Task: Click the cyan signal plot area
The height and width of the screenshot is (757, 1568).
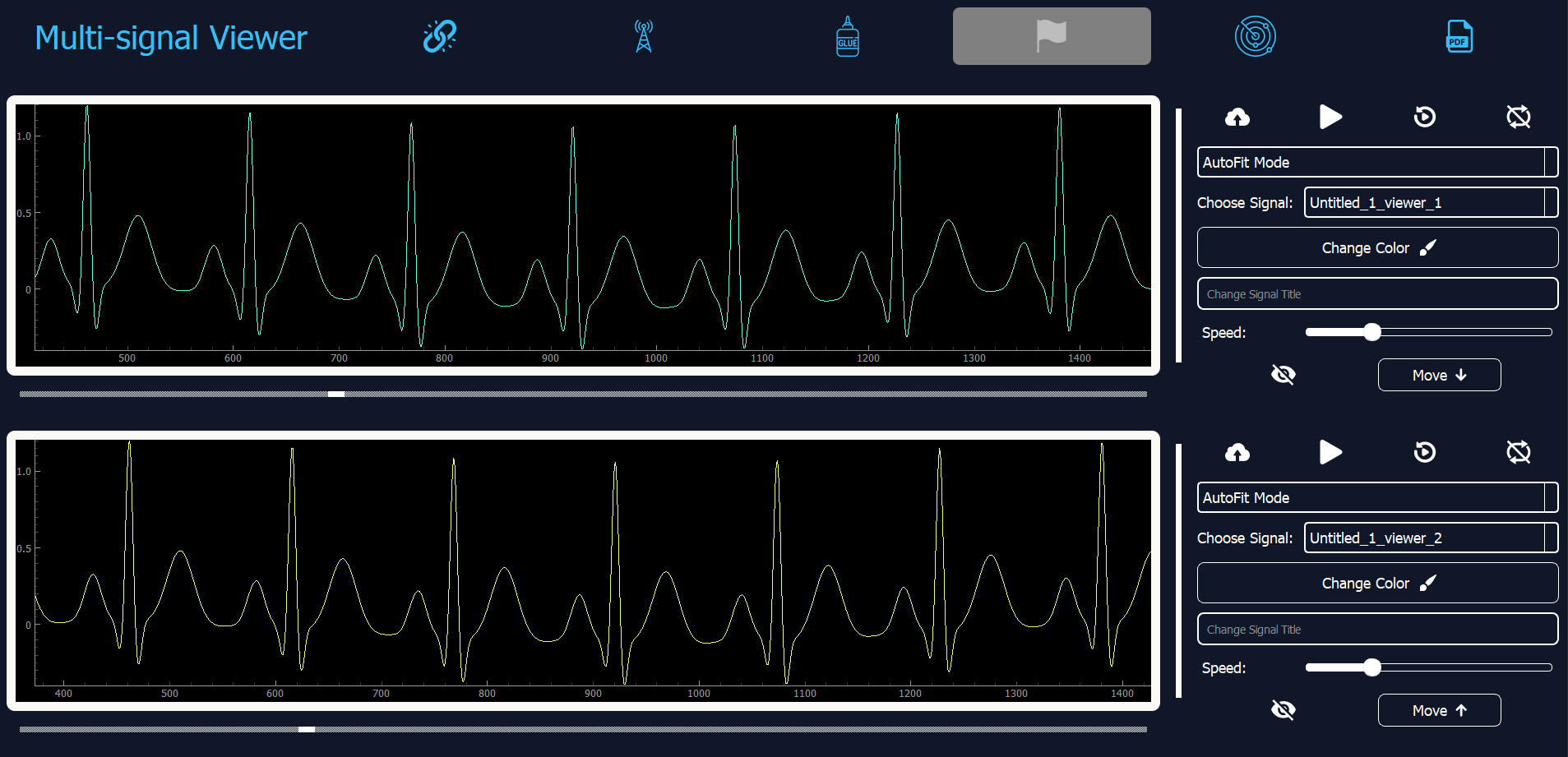Action: 583,235
